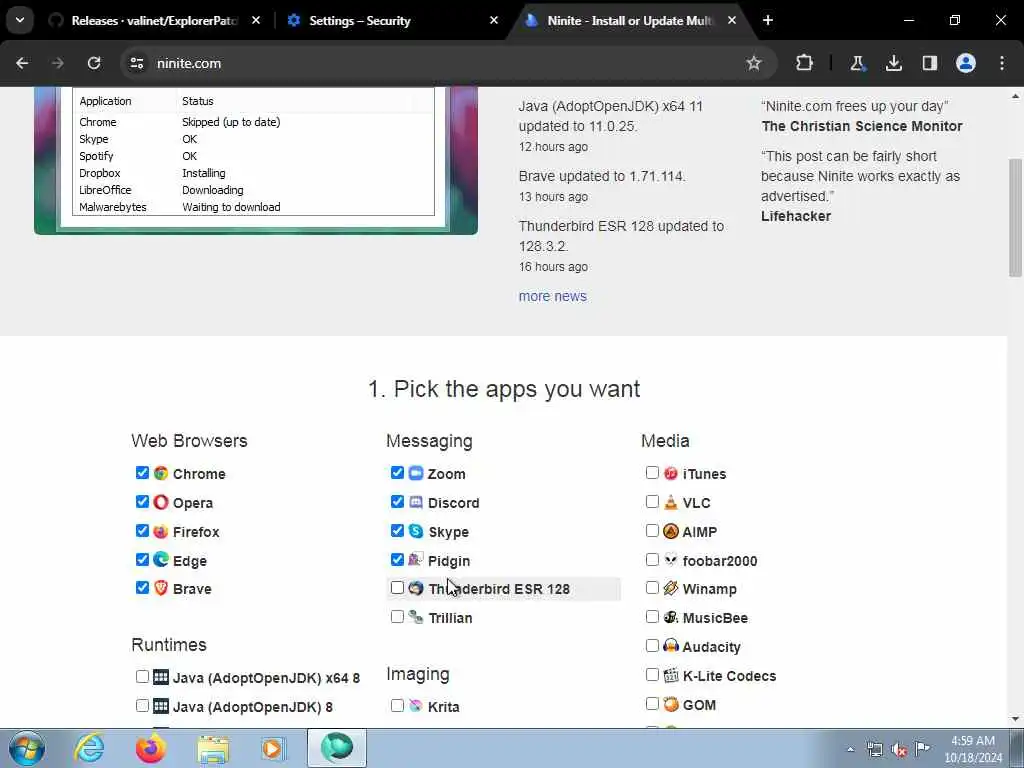
Task: Uncheck the Chrome checkbox
Action: click(x=142, y=473)
